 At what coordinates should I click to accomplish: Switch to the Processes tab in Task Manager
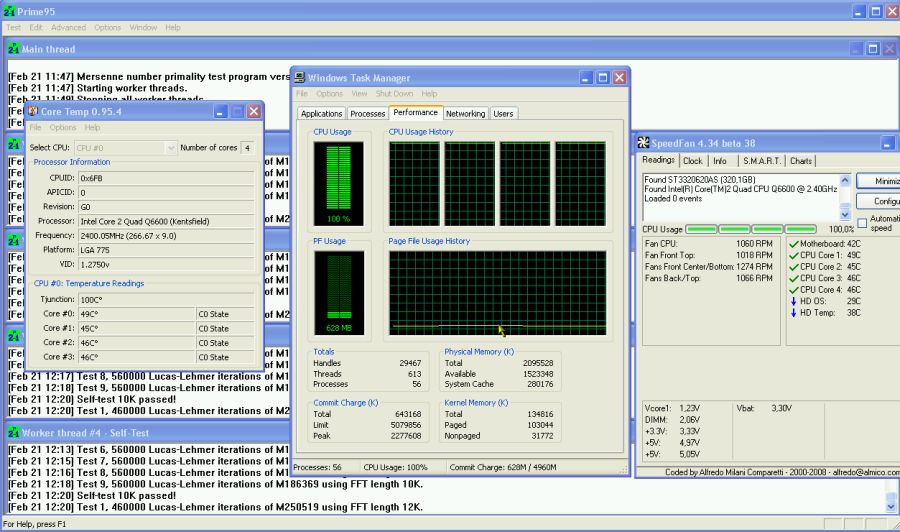tap(367, 114)
